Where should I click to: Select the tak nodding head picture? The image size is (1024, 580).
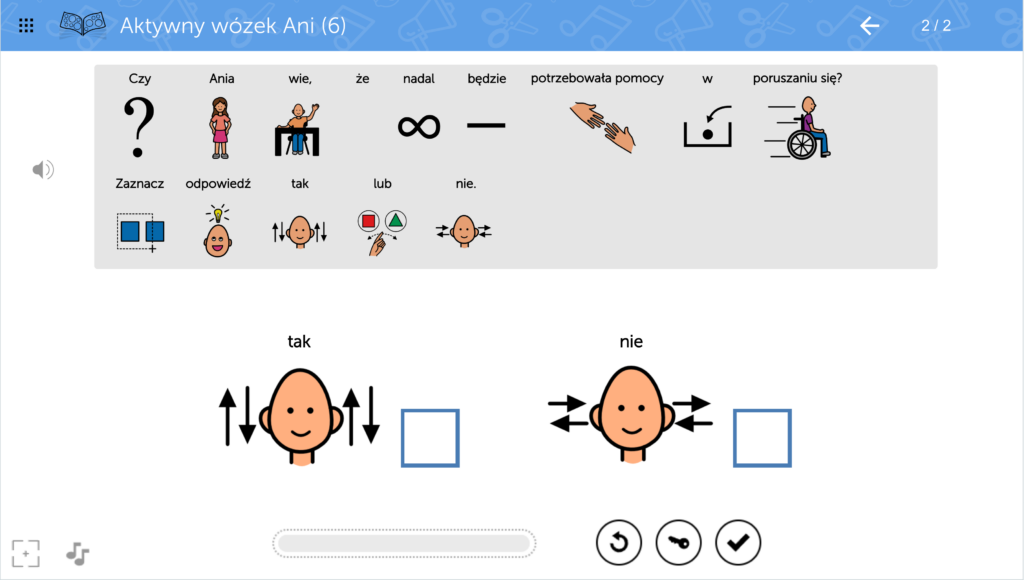pyautogui.click(x=300, y=416)
